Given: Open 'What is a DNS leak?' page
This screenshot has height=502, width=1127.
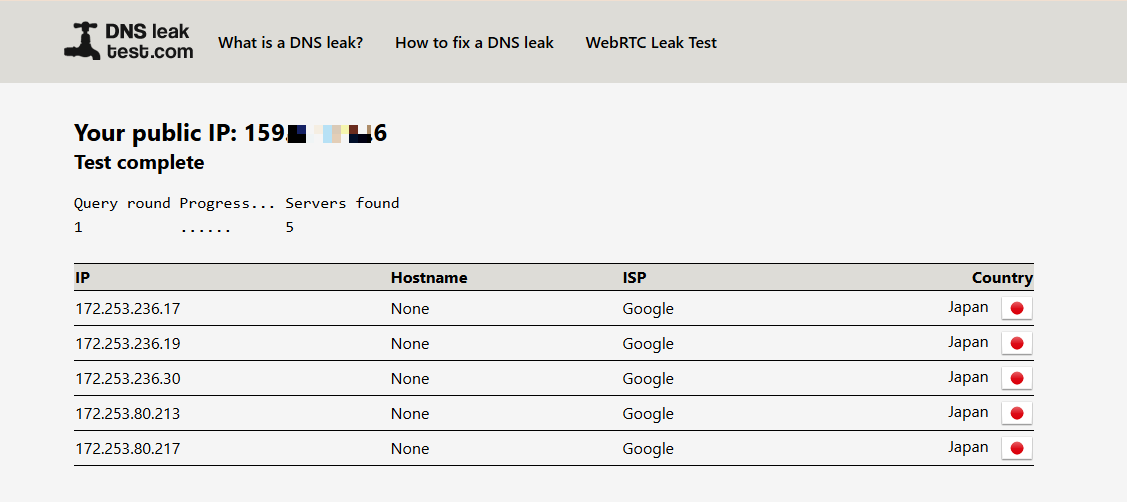Looking at the screenshot, I should click(290, 43).
